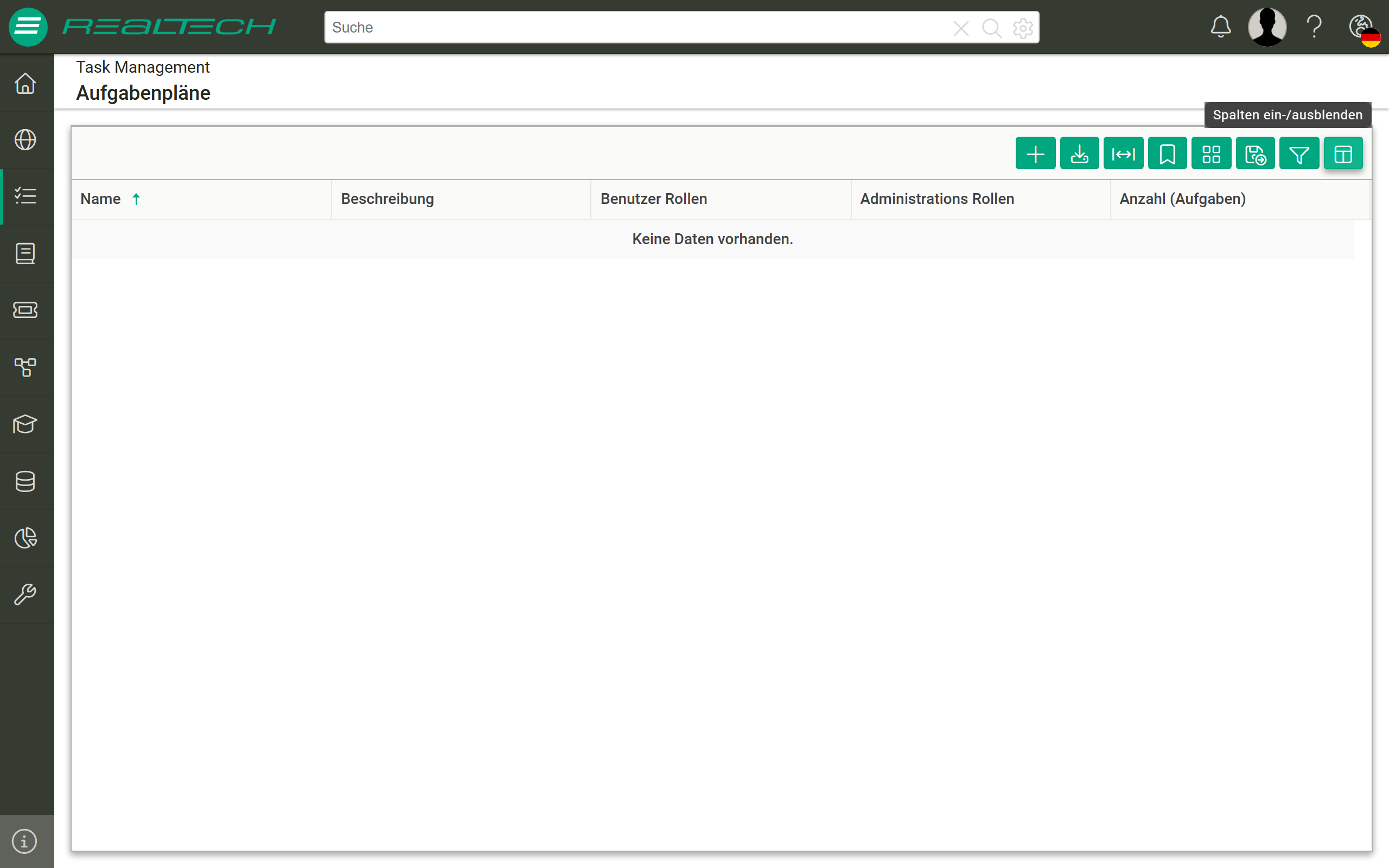Open the Task Management checklist sidebar icon
The width and height of the screenshot is (1389, 868).
point(26,196)
